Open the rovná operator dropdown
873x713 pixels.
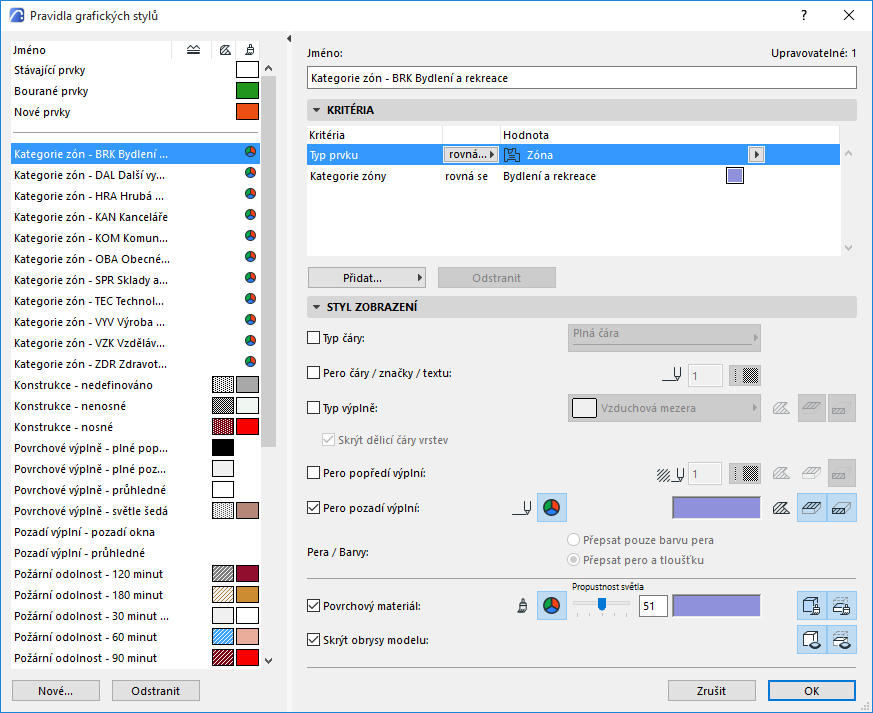[470, 155]
